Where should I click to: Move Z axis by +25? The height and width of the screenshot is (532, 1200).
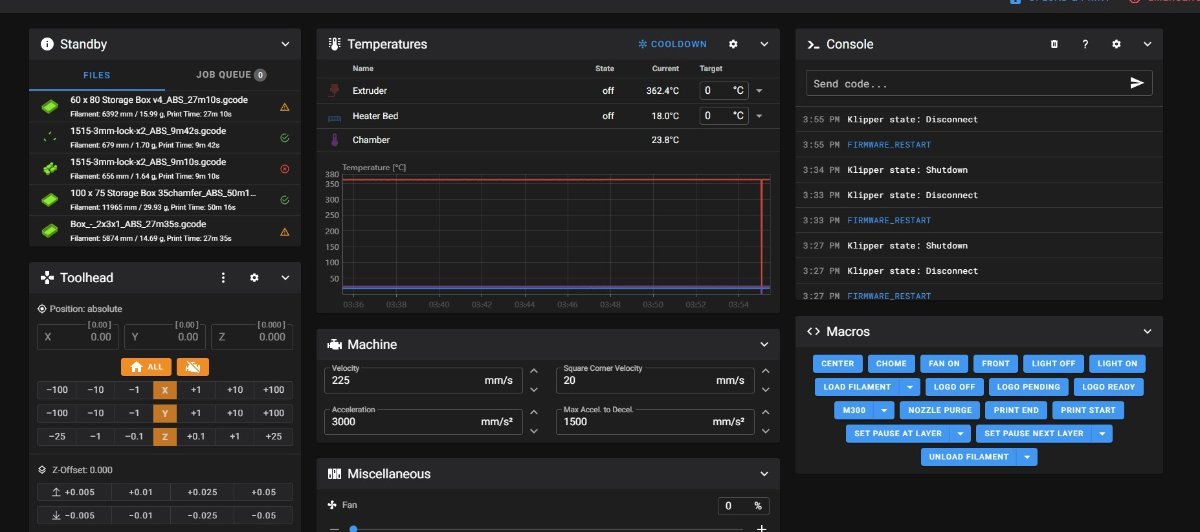[x=272, y=436]
